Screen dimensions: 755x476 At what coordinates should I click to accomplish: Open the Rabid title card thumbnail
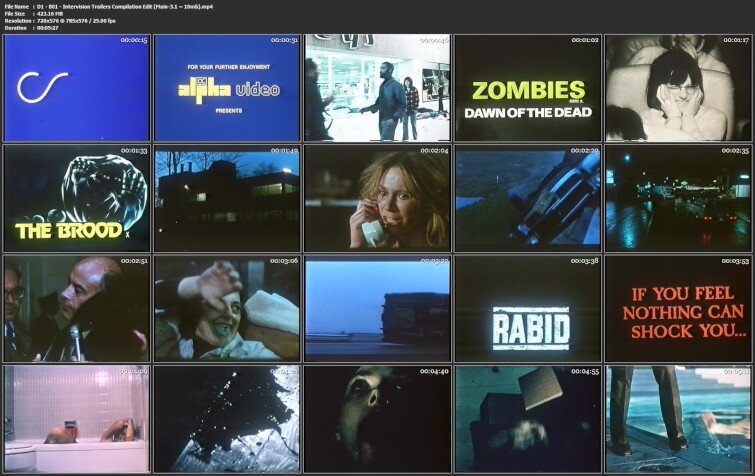(528, 309)
